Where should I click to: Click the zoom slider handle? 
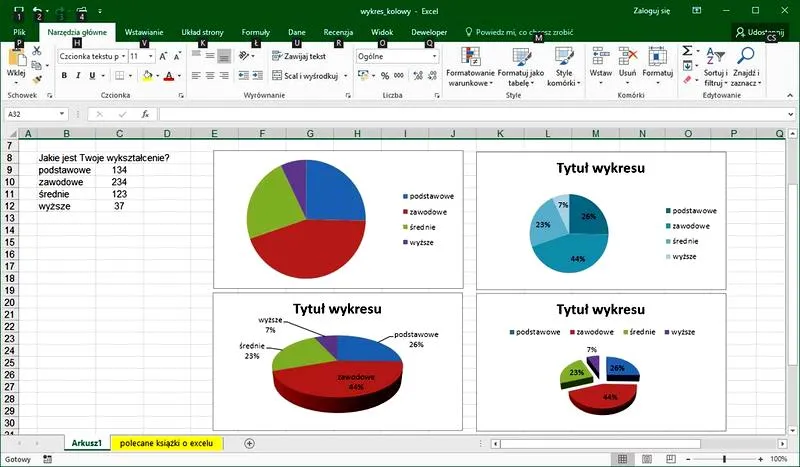pyautogui.click(x=724, y=459)
